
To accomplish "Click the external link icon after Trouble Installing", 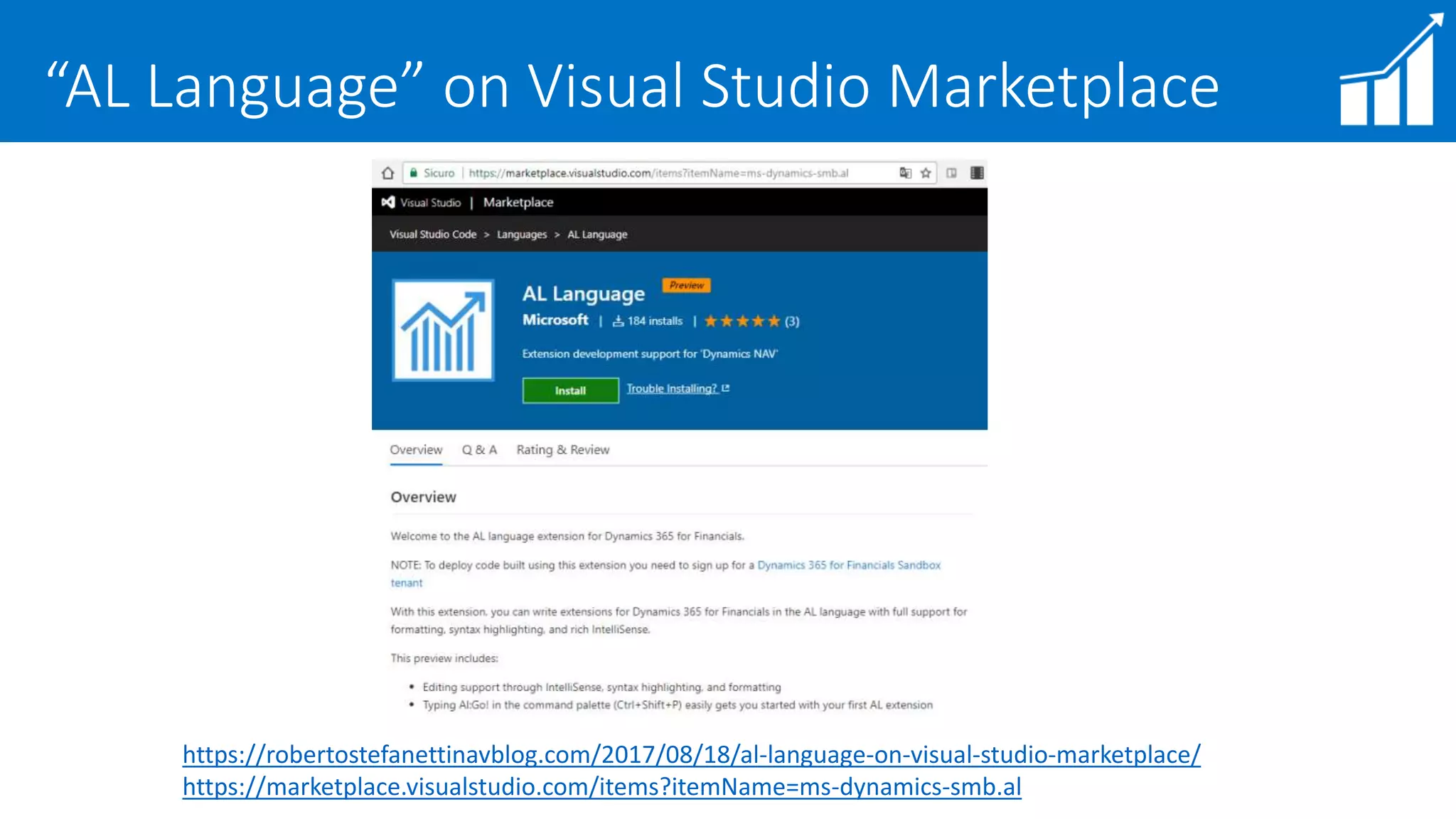I will [x=726, y=388].
